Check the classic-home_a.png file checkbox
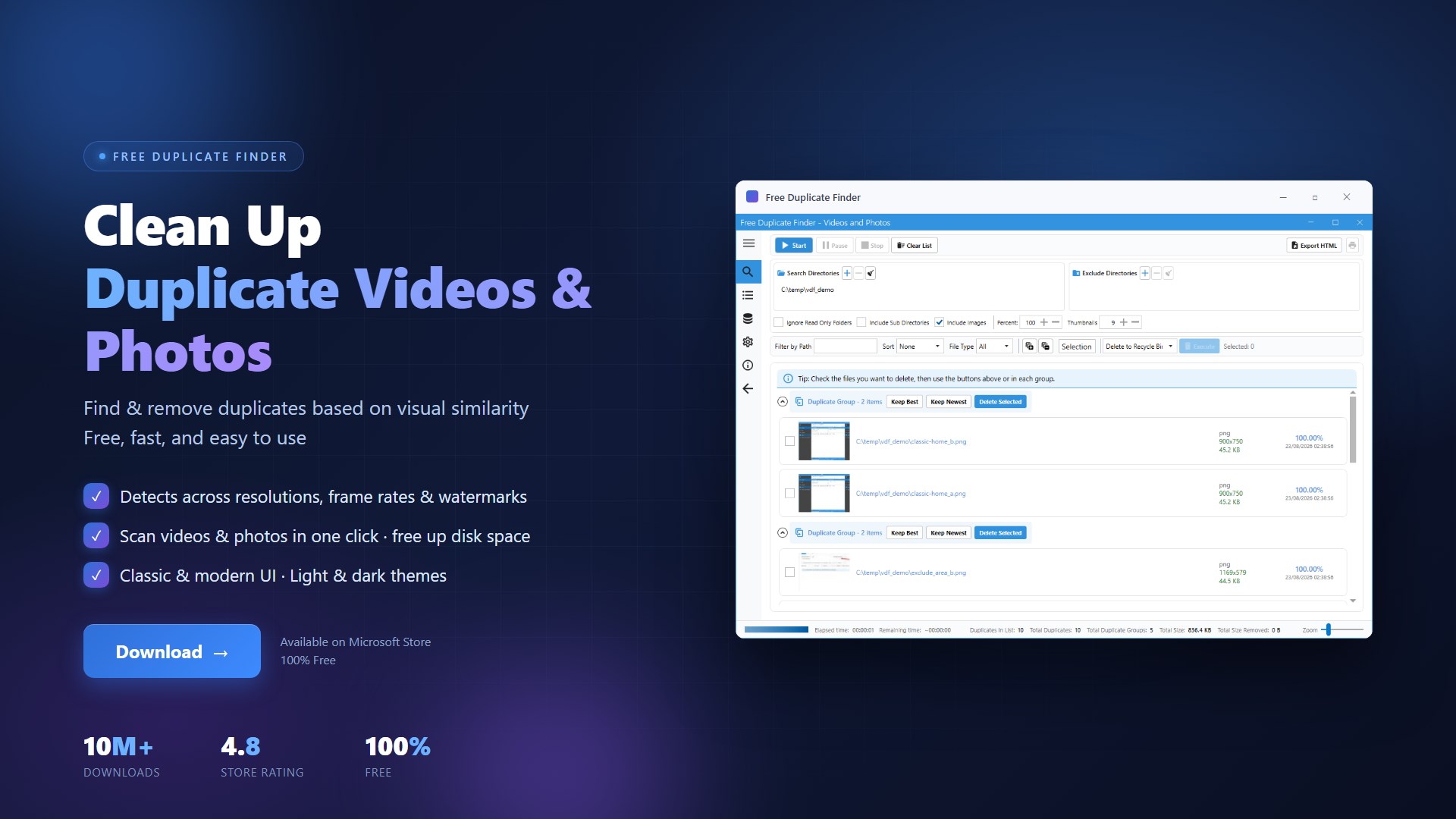This screenshot has height=819, width=1456. click(x=789, y=493)
